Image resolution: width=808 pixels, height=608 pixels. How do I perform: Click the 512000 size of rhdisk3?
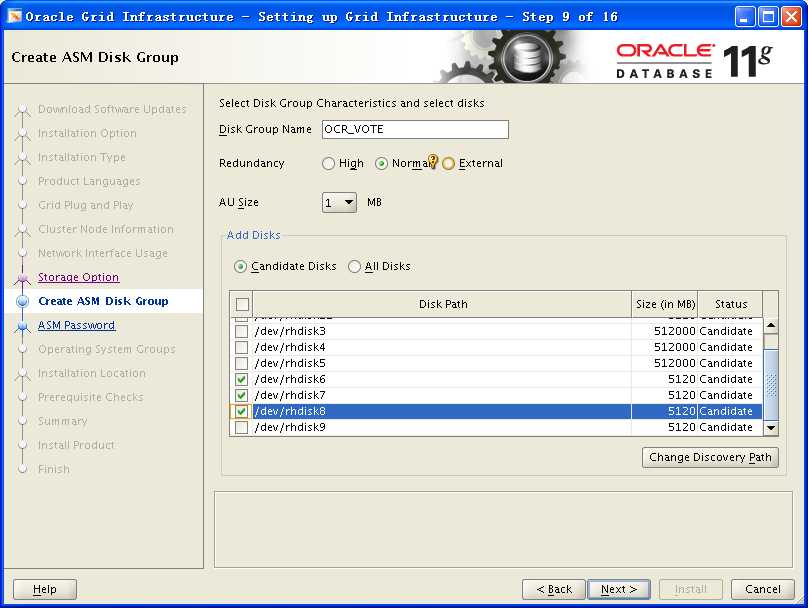[x=675, y=331]
